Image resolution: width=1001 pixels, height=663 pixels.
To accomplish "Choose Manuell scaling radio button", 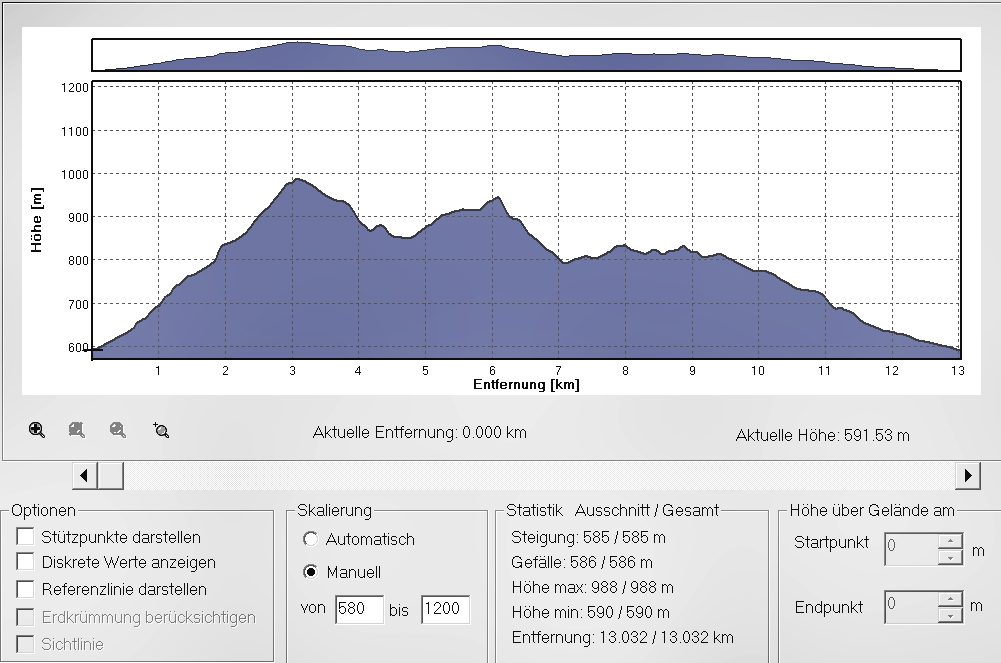I will (x=310, y=573).
